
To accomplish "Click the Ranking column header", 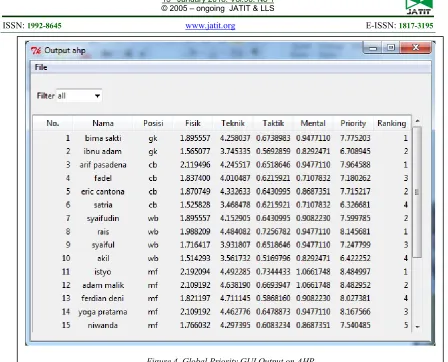I will pyautogui.click(x=392, y=123).
